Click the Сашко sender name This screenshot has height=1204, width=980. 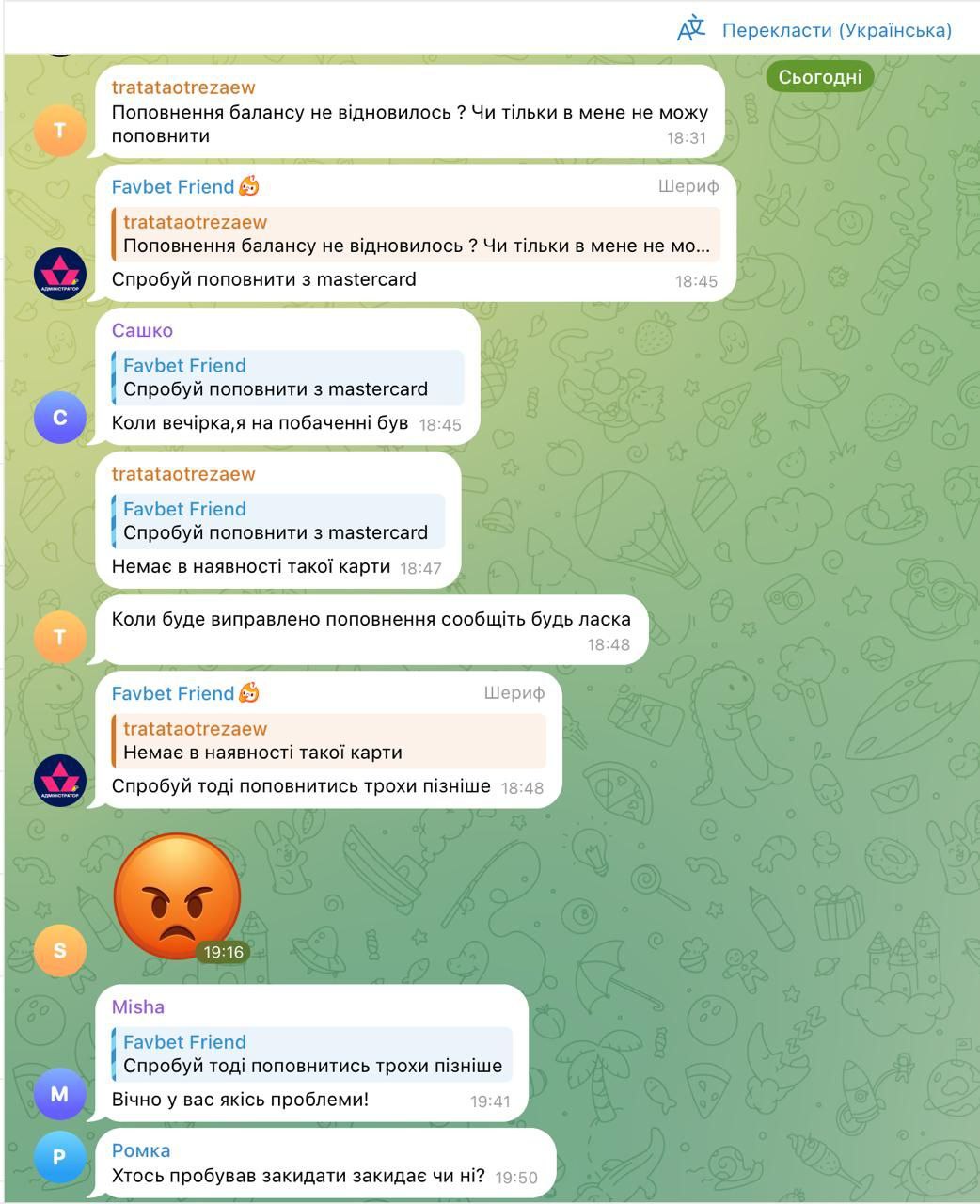(x=142, y=330)
